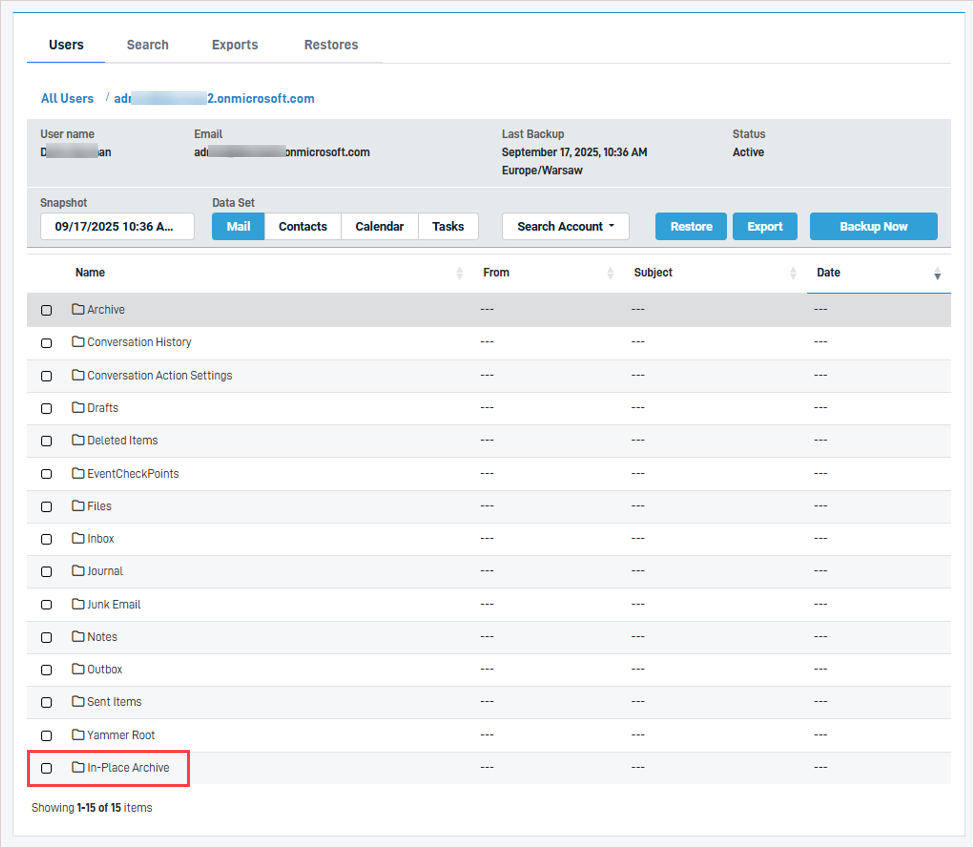Viewport: 974px width, 848px height.
Task: Open the Inbox folder icon
Action: point(78,538)
